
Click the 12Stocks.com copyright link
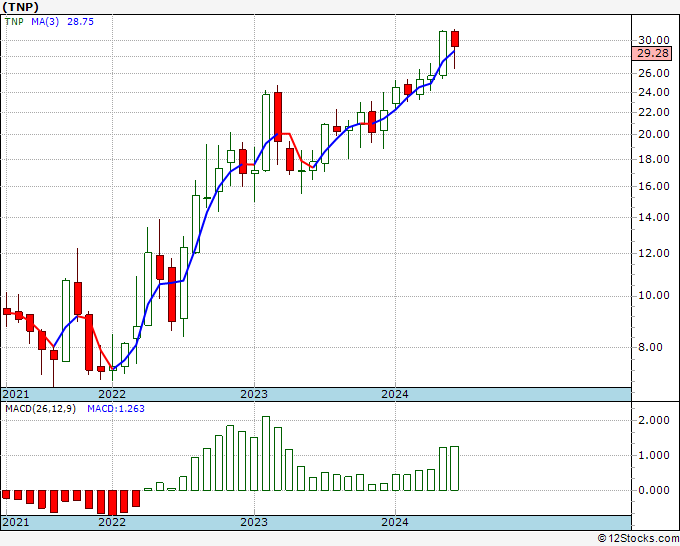(638, 539)
